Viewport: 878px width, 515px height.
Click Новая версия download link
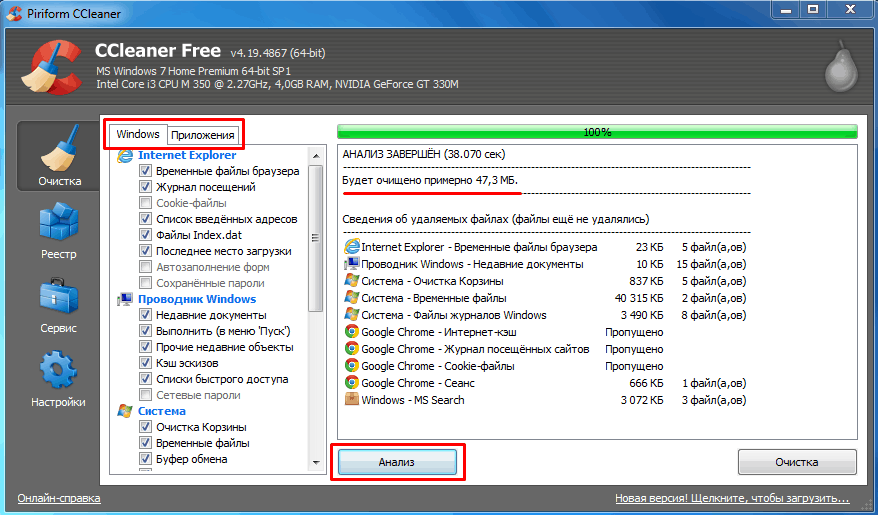(732, 498)
